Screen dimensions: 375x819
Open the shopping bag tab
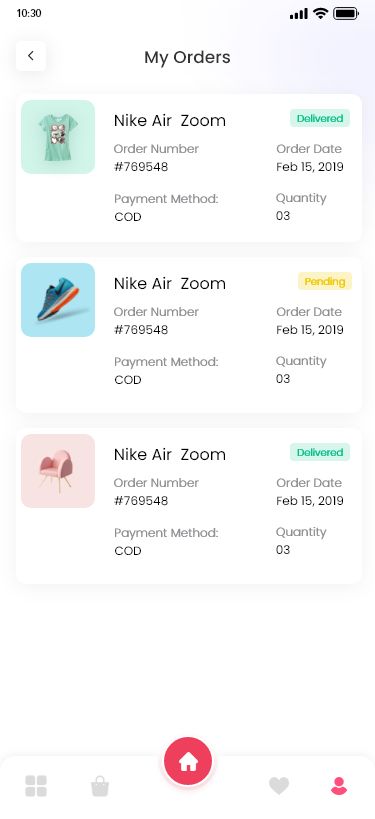(x=100, y=786)
